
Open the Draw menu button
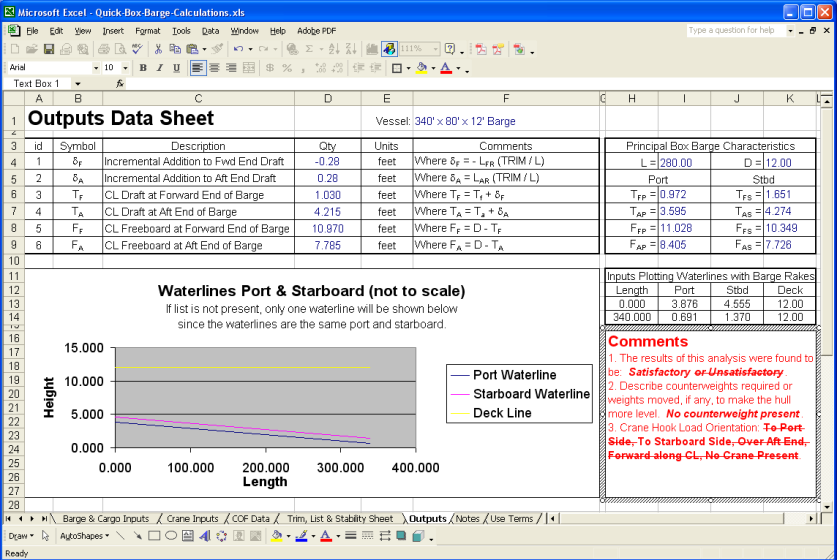pyautogui.click(x=21, y=536)
